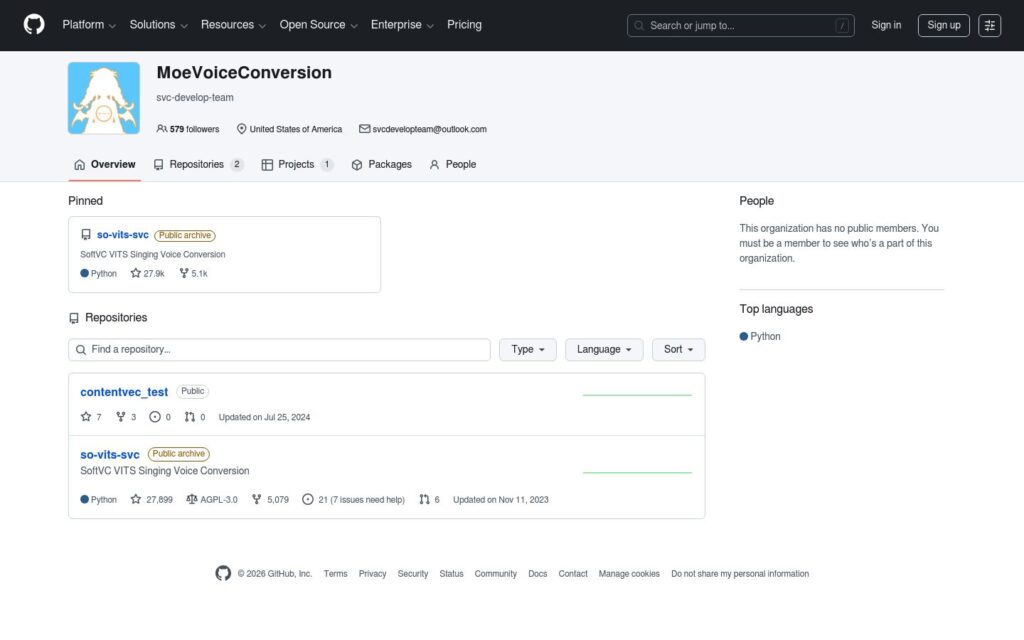This screenshot has height=640, width=1024.
Task: Expand the Type filter dropdown
Action: [528, 349]
